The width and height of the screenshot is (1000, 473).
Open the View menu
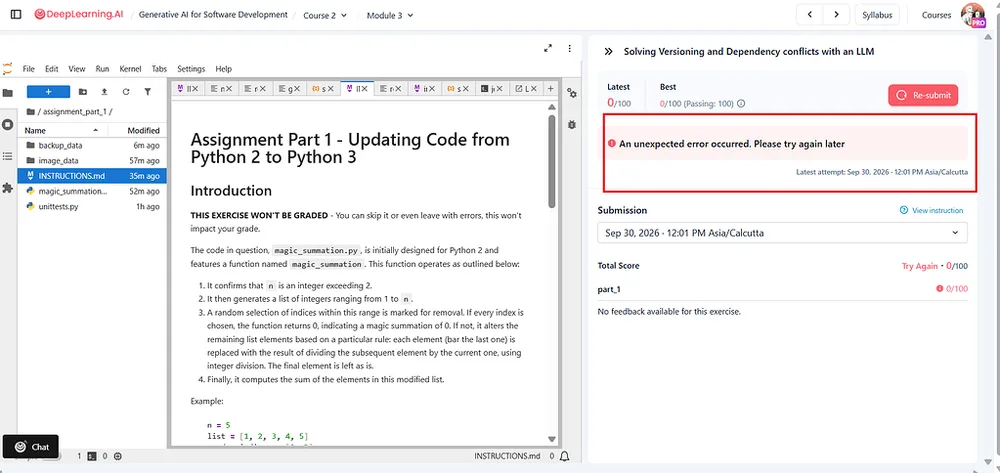pos(77,69)
